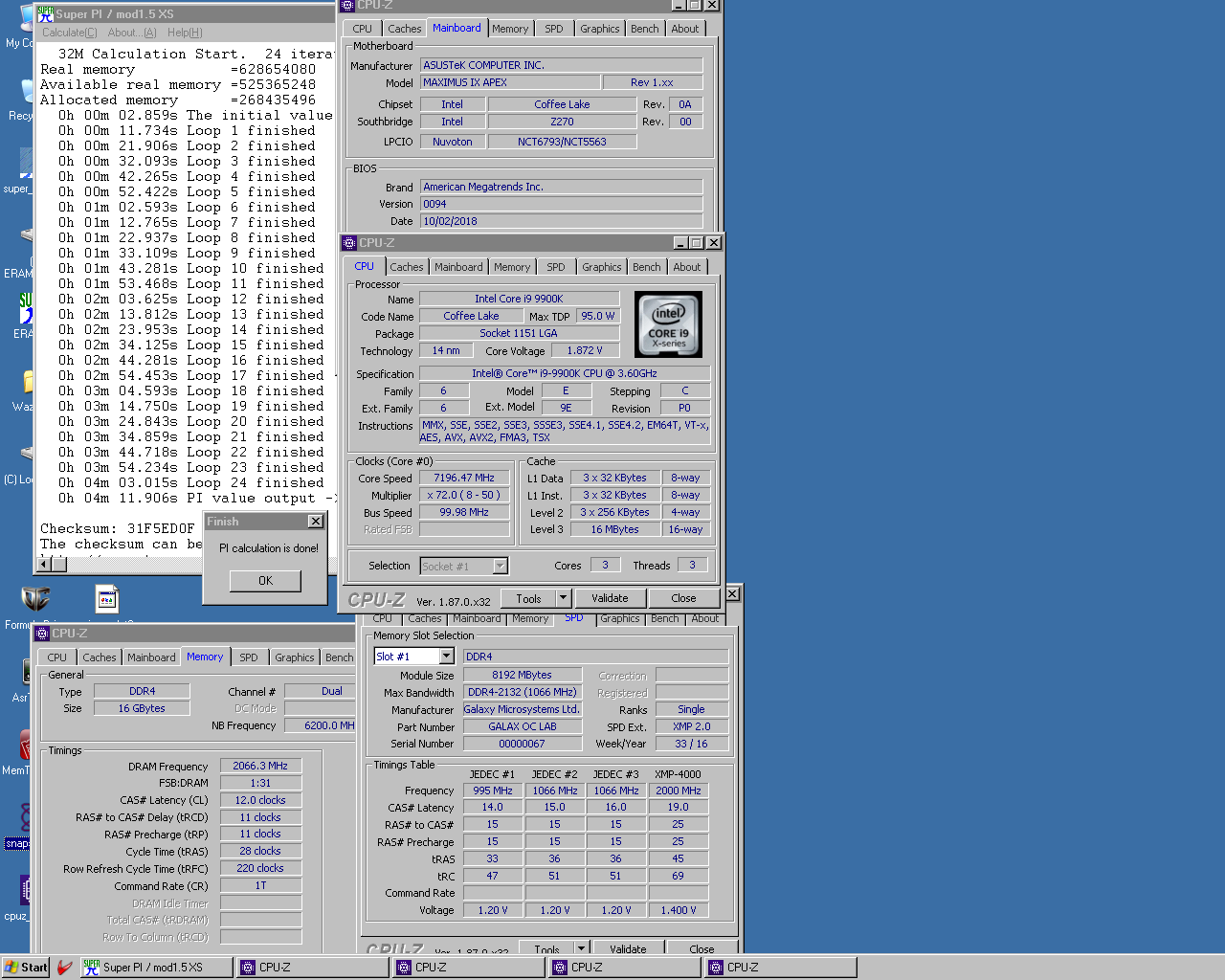Click the CPU-Z icon in the Memory window title bar
Screen dimensions: 1225x980
pos(42,634)
